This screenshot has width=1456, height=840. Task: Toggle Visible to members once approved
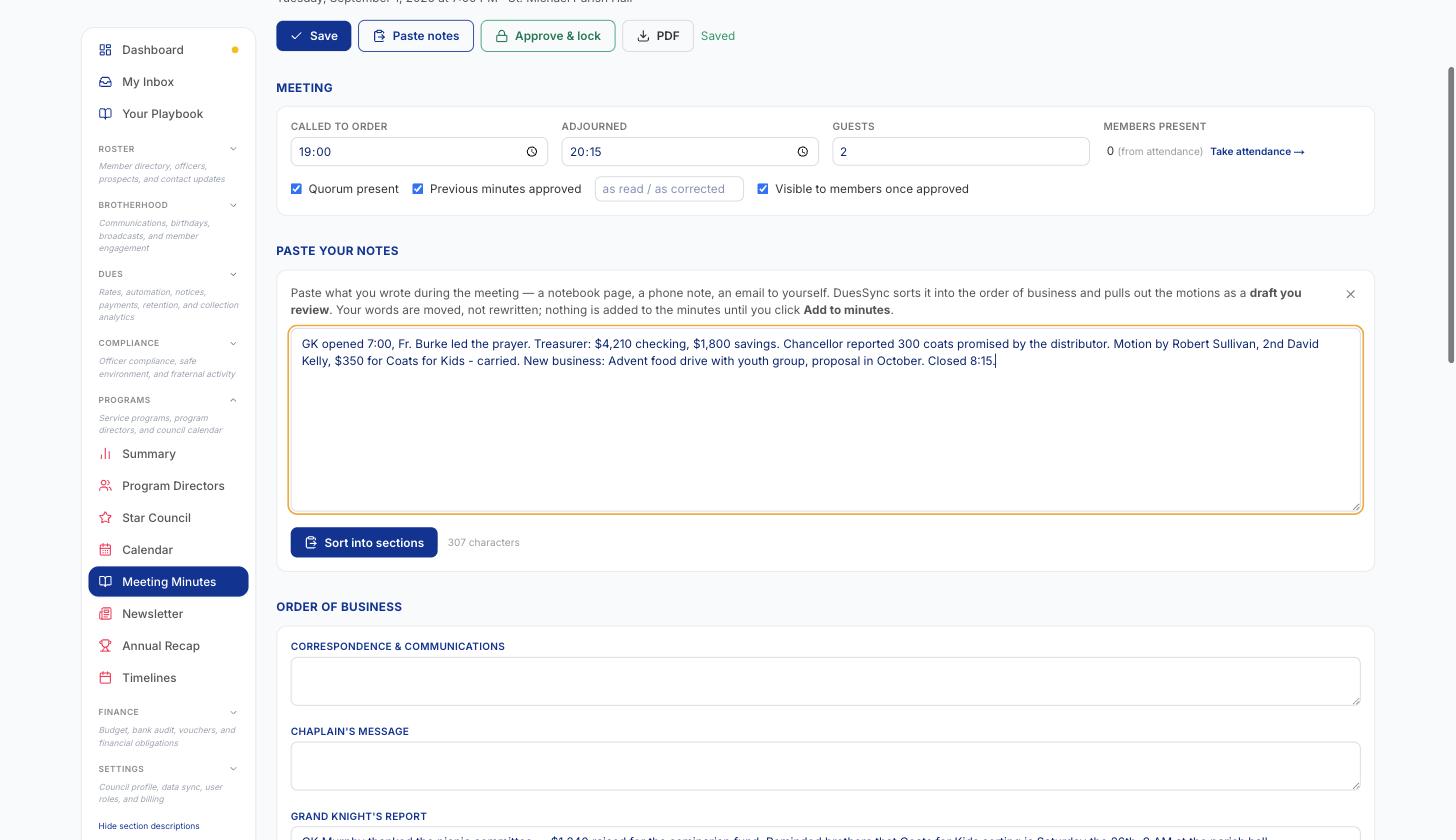click(763, 189)
